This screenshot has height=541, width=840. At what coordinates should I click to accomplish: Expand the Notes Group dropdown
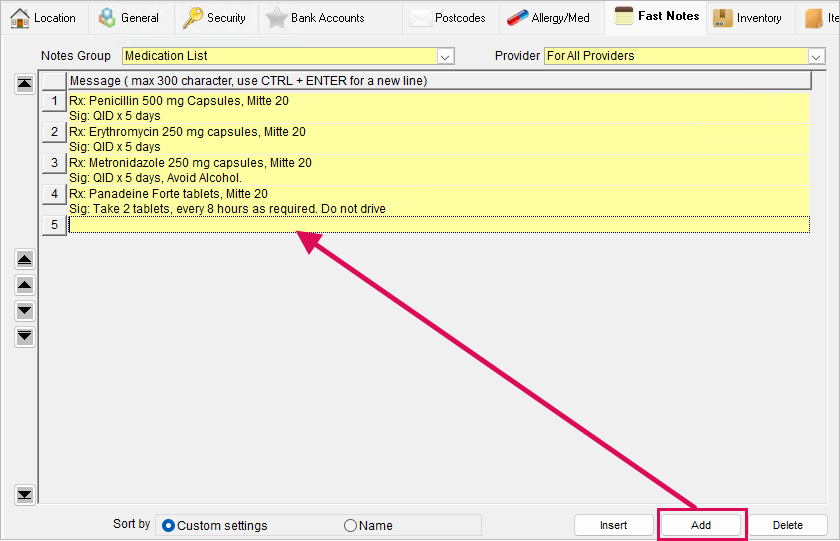445,56
